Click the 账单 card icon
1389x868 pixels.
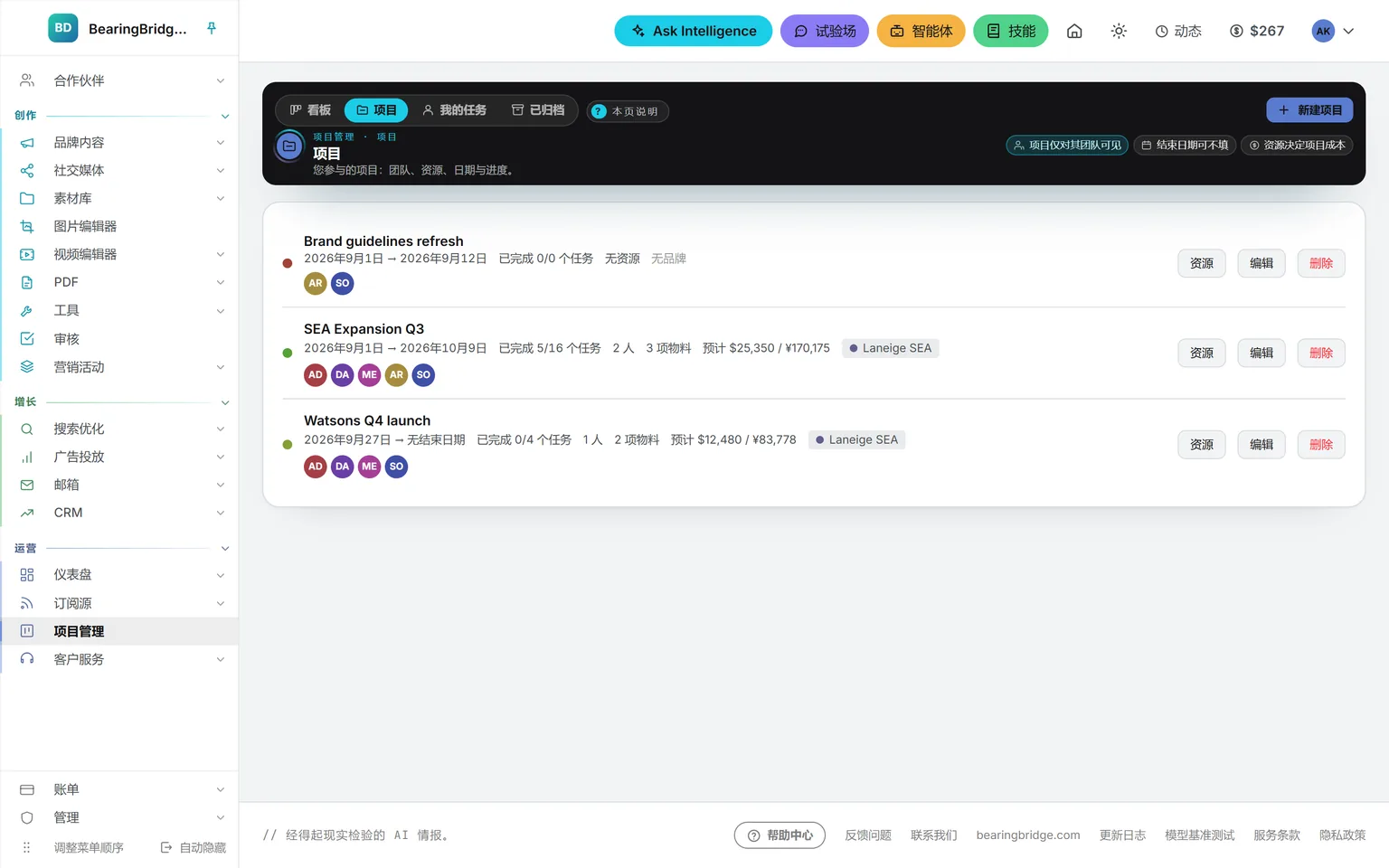pos(27,789)
